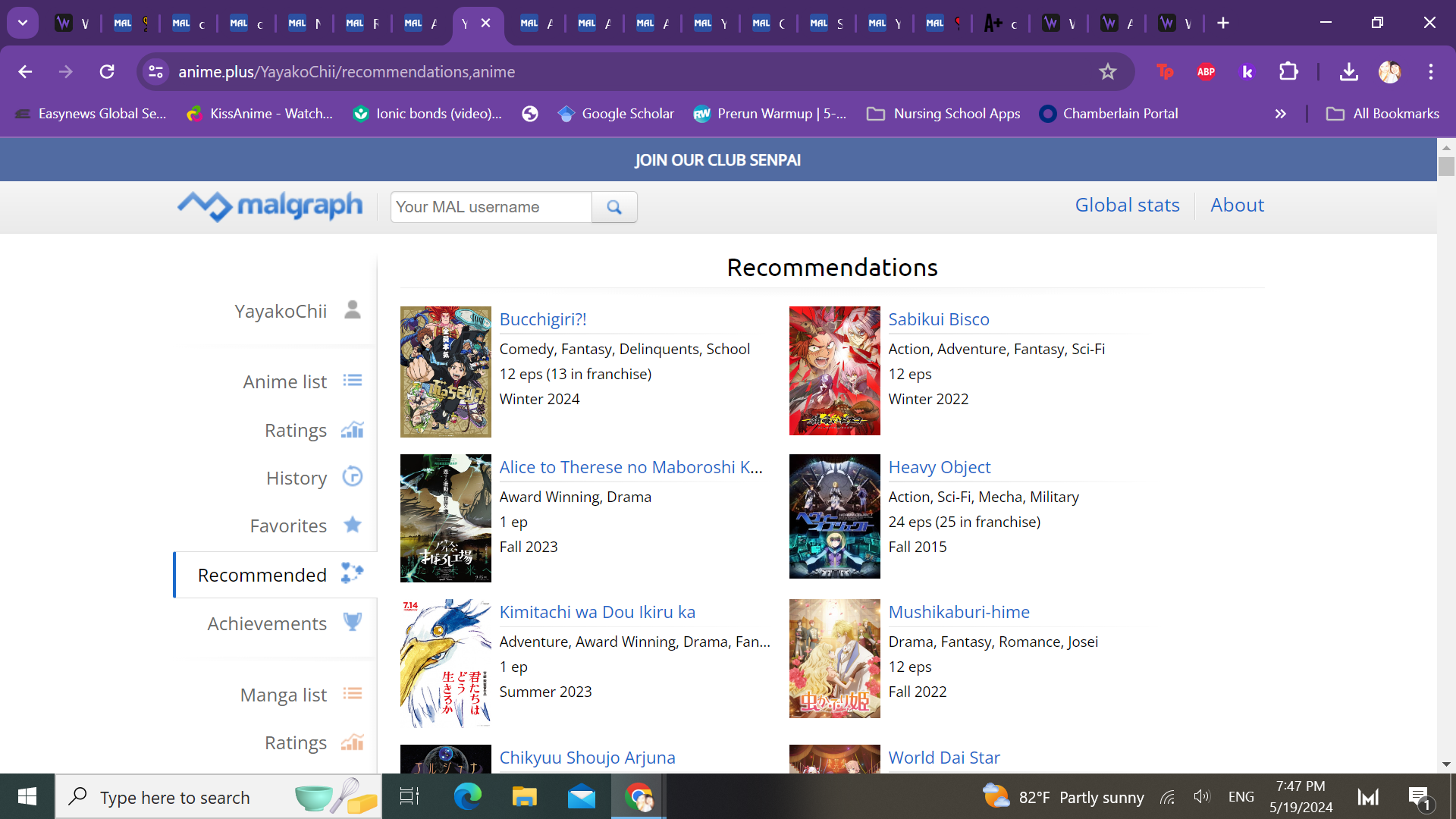Bookmark this page with the star icon
This screenshot has width=1456, height=819.
pos(1107,72)
